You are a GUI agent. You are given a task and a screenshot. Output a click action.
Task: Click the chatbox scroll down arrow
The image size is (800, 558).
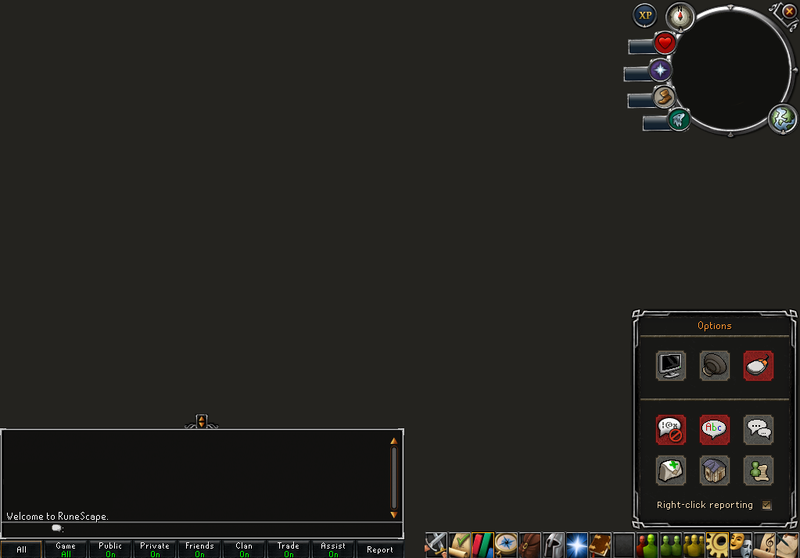tap(394, 515)
